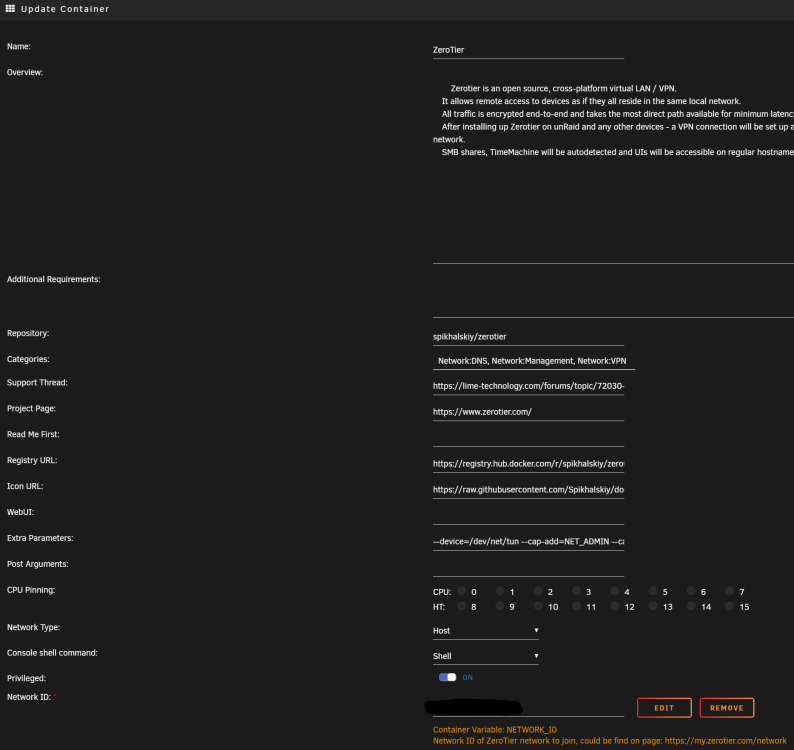Click the 'Network ID:' label
Screen dimensions: 794x750
click(29, 697)
